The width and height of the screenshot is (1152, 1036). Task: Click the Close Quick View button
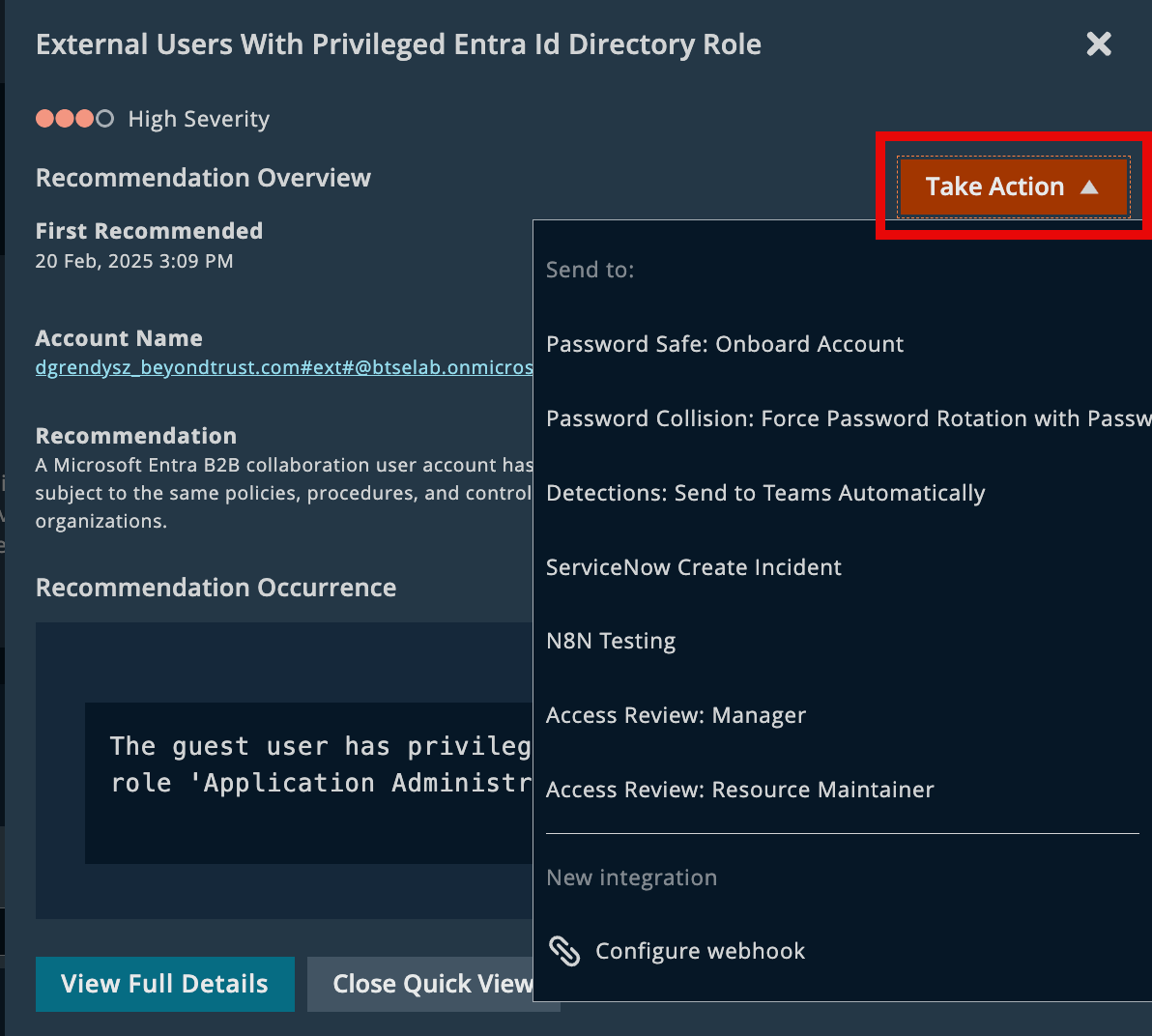(433, 984)
